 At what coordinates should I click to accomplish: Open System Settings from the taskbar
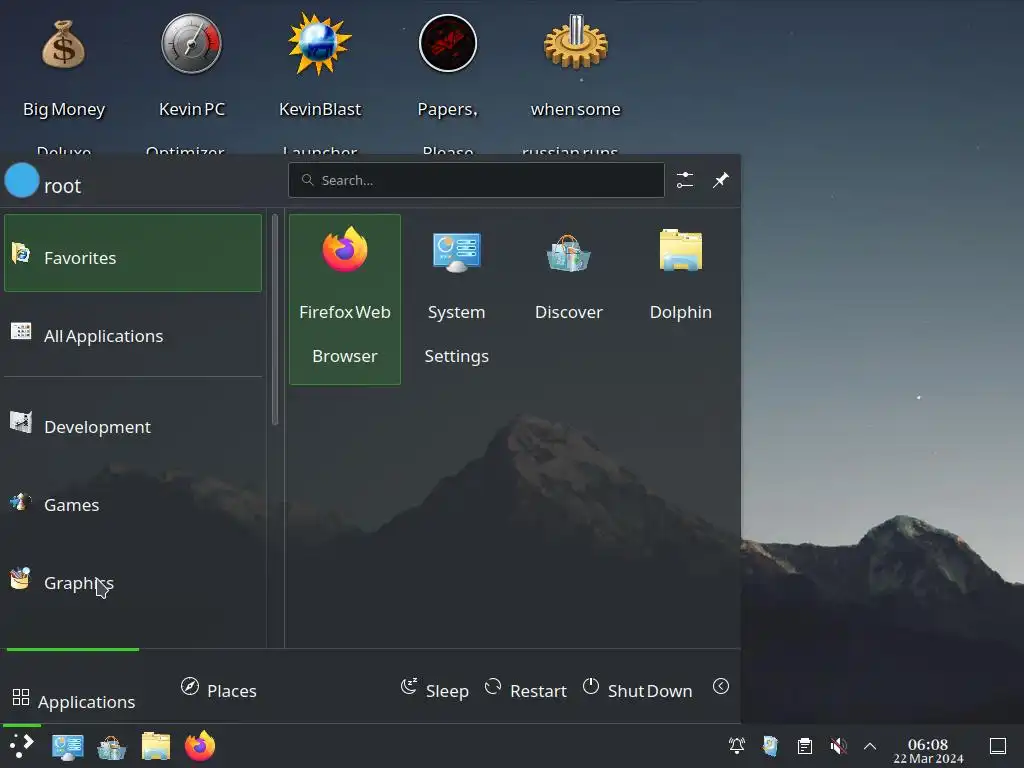click(x=67, y=746)
